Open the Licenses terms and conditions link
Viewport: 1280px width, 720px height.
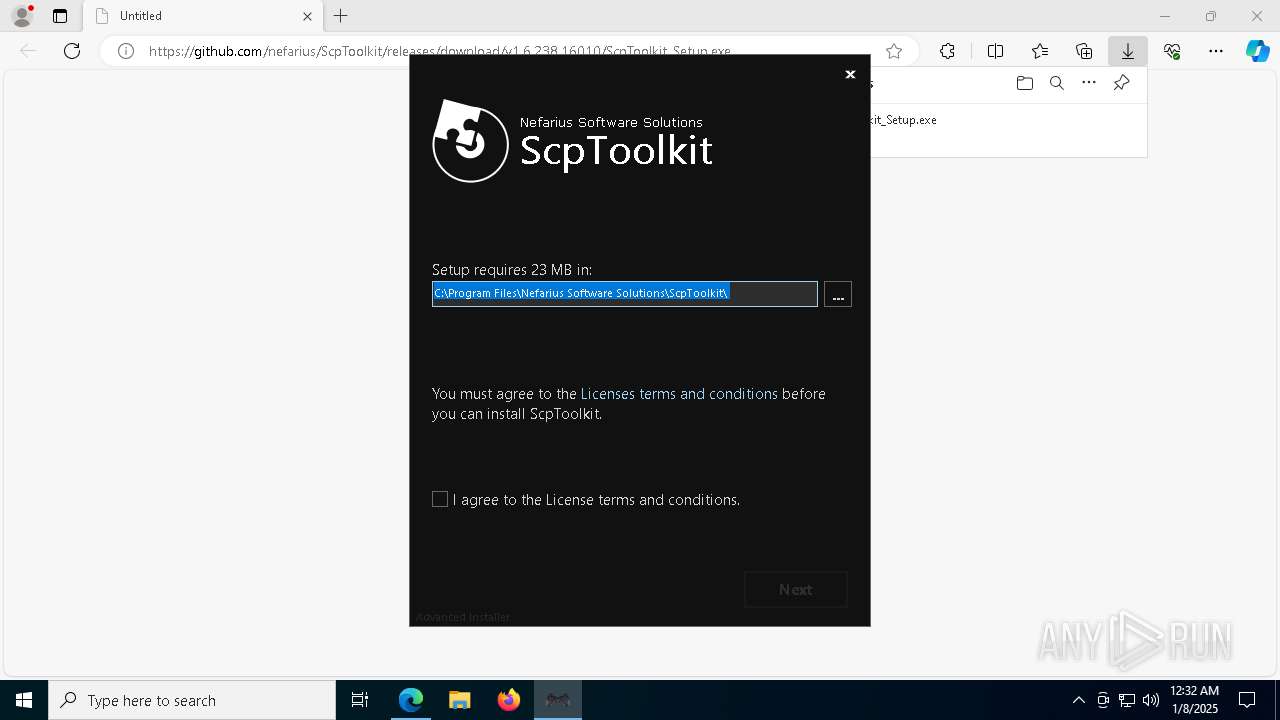click(x=679, y=394)
